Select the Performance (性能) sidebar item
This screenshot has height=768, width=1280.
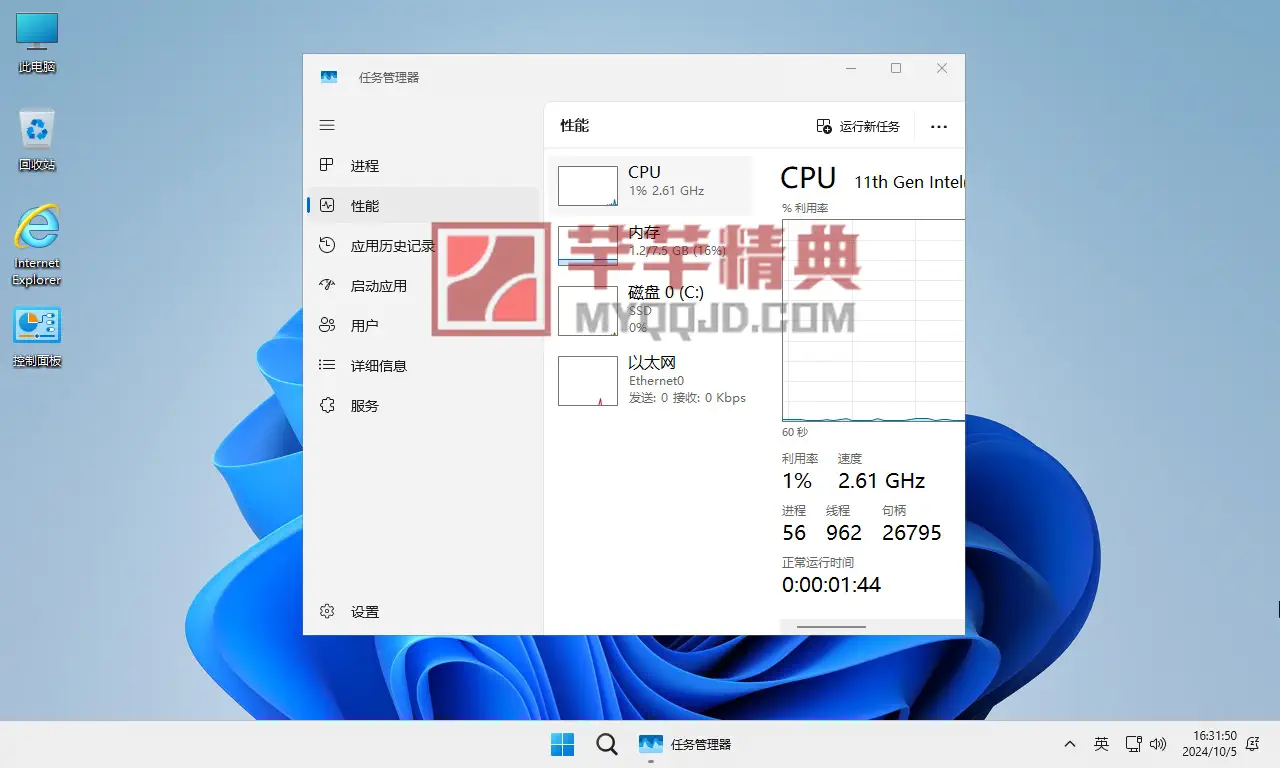pos(364,206)
